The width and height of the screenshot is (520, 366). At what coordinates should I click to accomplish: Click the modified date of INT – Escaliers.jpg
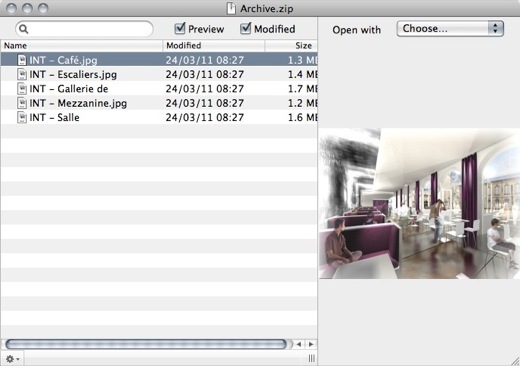205,74
